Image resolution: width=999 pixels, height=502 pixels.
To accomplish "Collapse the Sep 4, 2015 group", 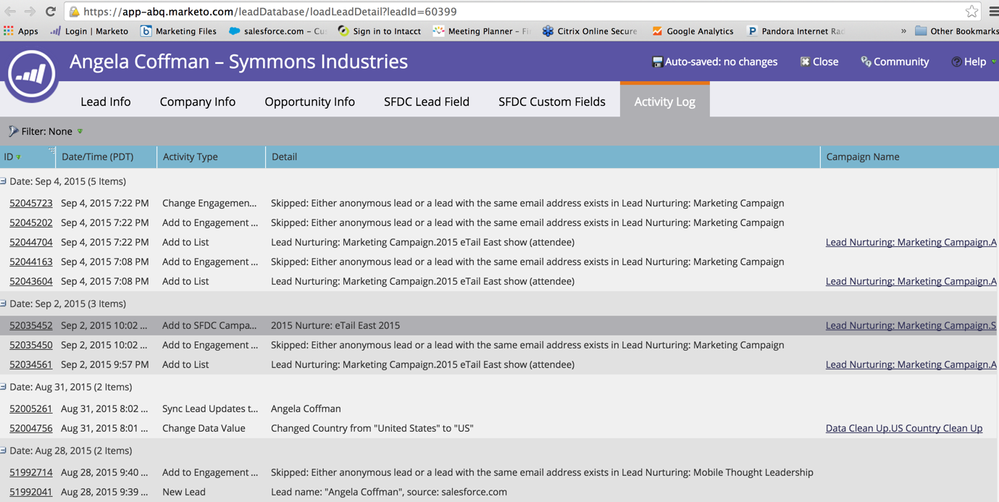I will pyautogui.click(x=4, y=182).
